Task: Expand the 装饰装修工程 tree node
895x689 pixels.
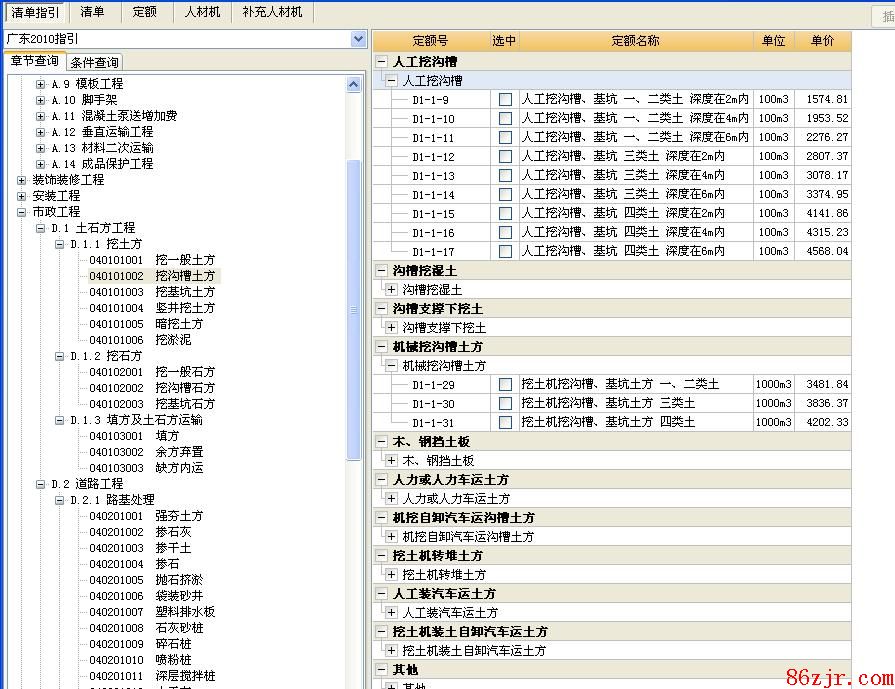Action: click(x=22, y=180)
